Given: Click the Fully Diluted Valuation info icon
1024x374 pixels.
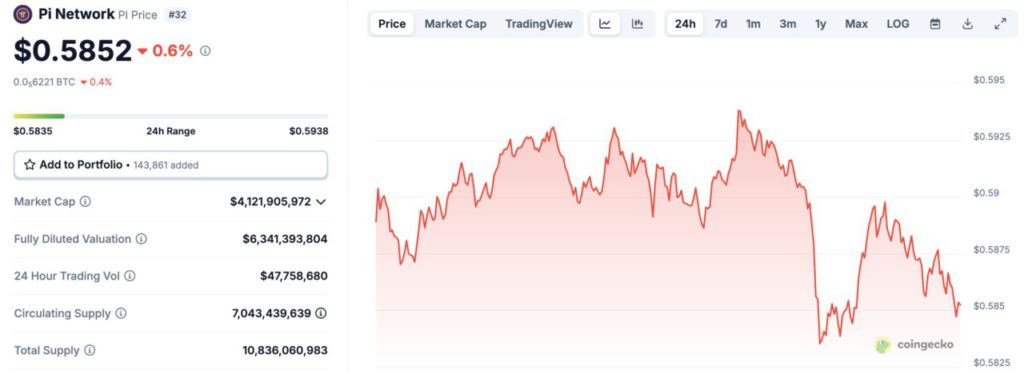Looking at the screenshot, I should click(x=141, y=239).
